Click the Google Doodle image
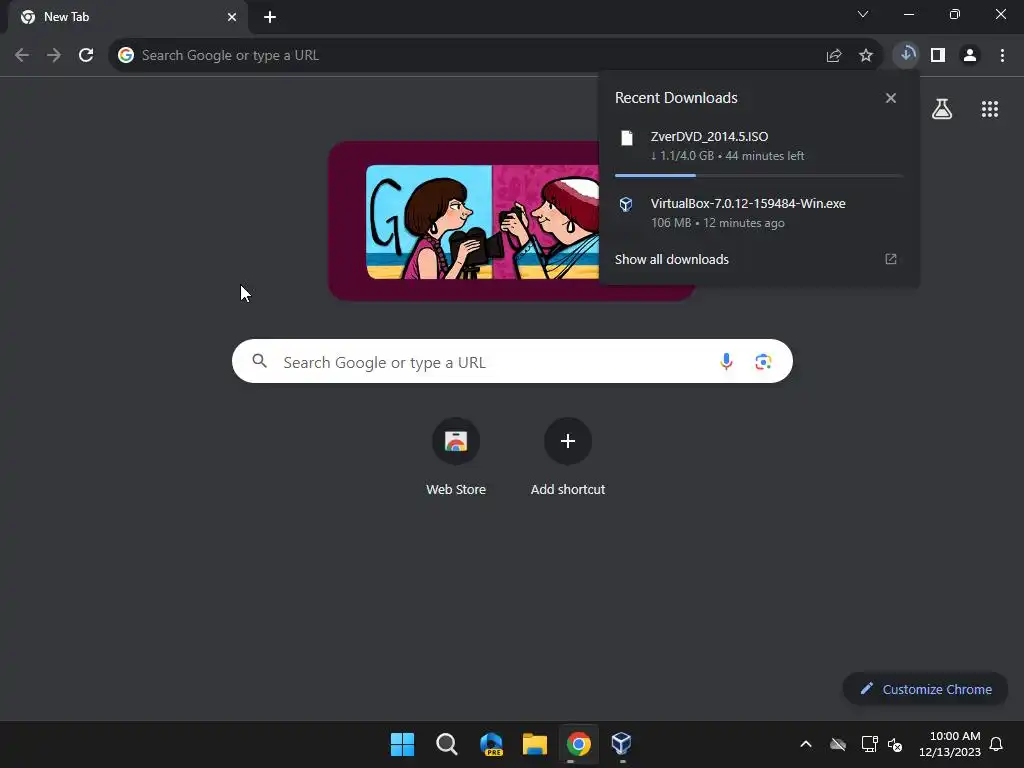This screenshot has width=1024, height=768. tap(462, 221)
